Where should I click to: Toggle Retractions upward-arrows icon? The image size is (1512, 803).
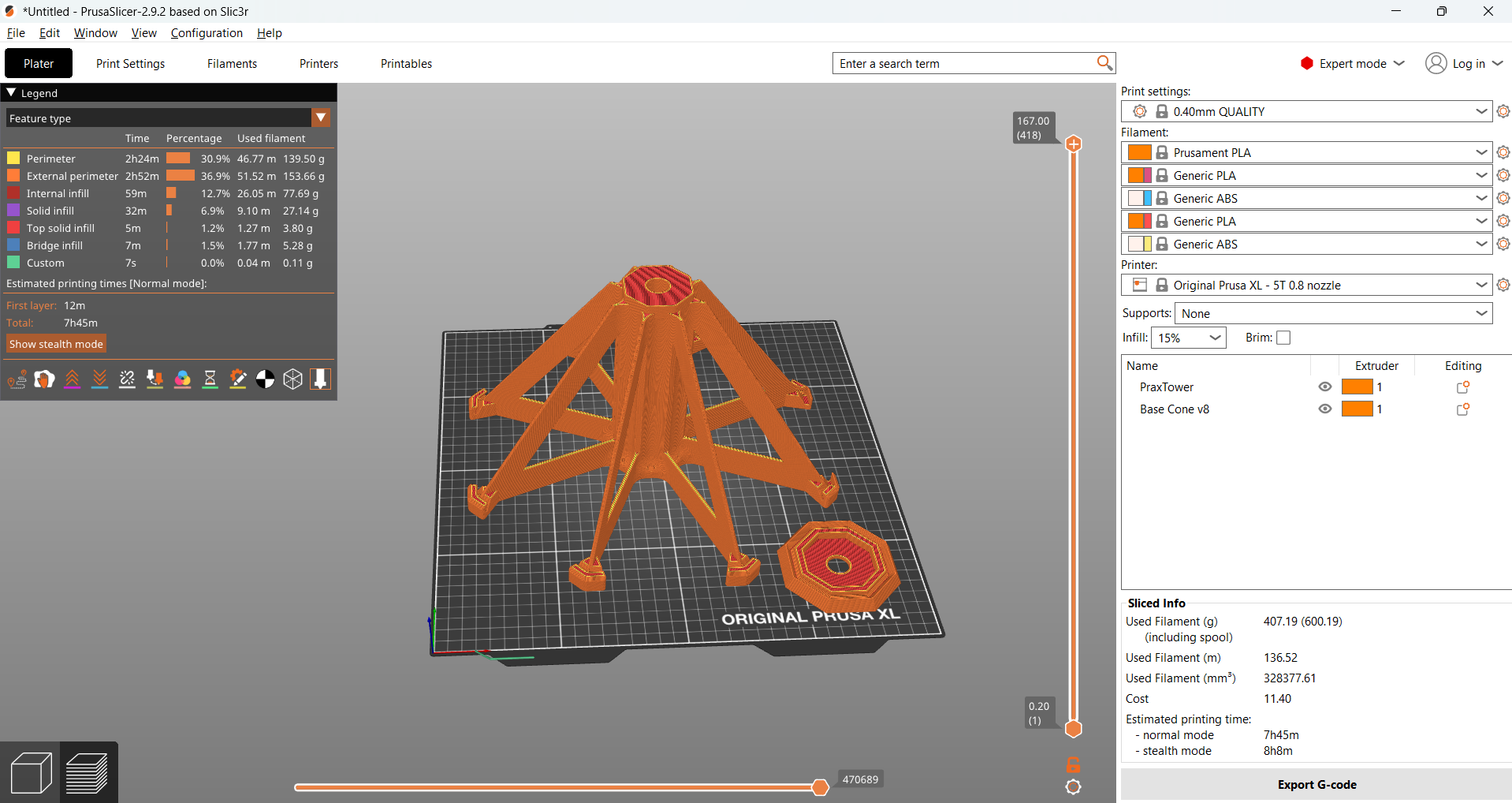click(x=73, y=379)
